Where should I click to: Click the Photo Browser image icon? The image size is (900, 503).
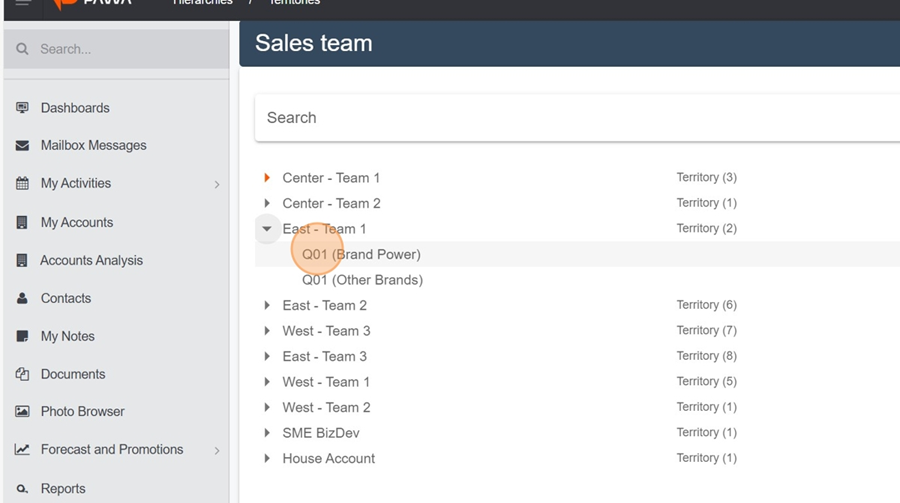coord(22,411)
